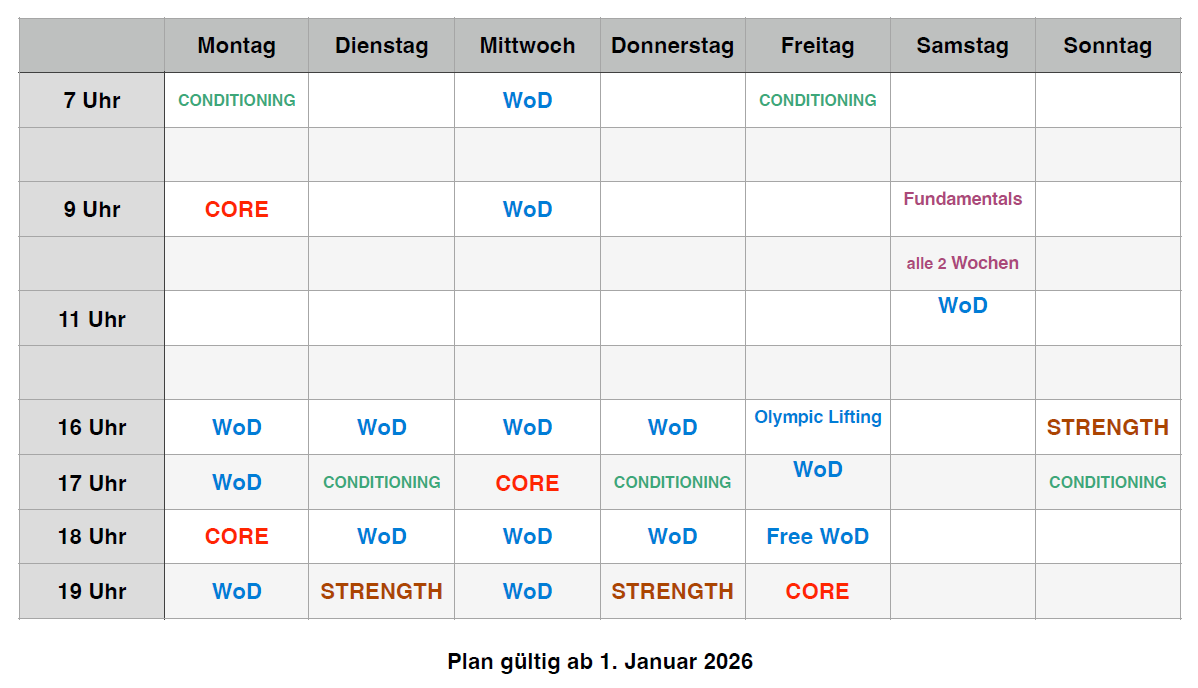Viewport: 1198px width, 688px height.
Task: Select Sunday's CONDITIONING class at 17 Uhr
Action: point(1107,482)
